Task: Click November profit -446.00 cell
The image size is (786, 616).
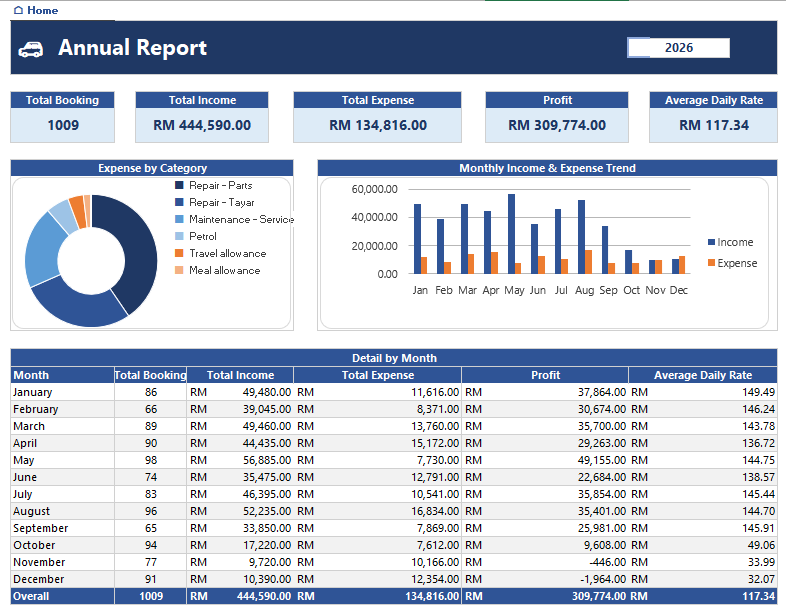Action: (x=545, y=562)
